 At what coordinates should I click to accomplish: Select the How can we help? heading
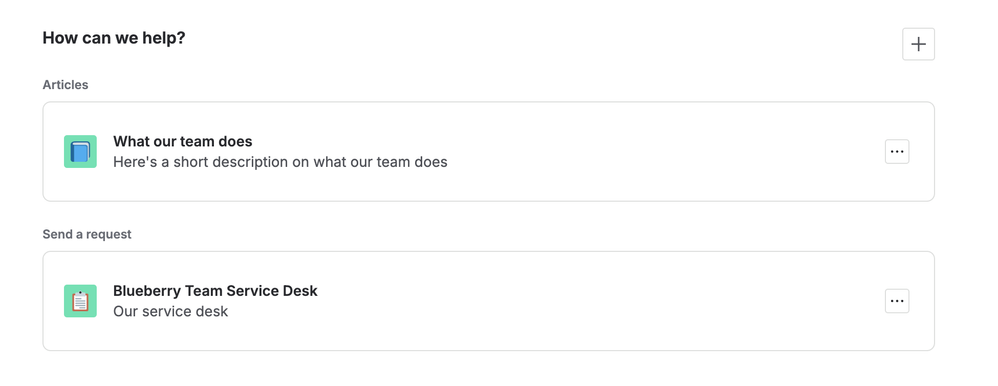coord(114,38)
